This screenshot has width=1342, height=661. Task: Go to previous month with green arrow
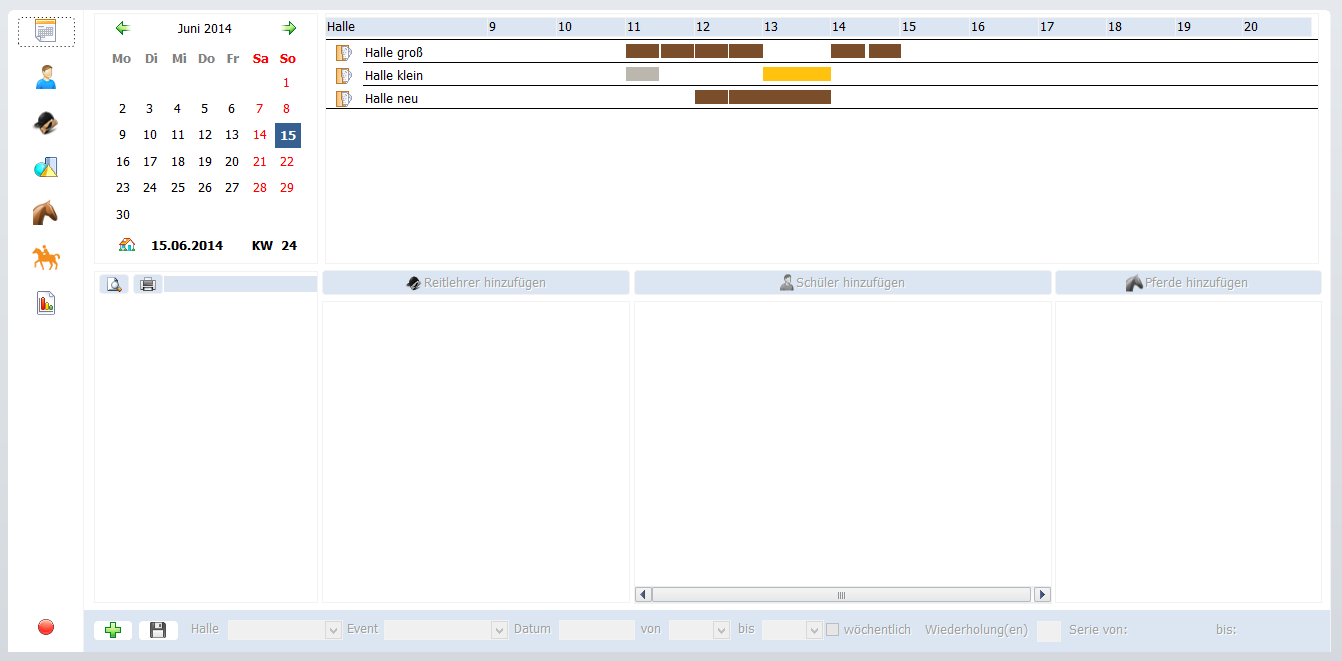click(x=122, y=28)
